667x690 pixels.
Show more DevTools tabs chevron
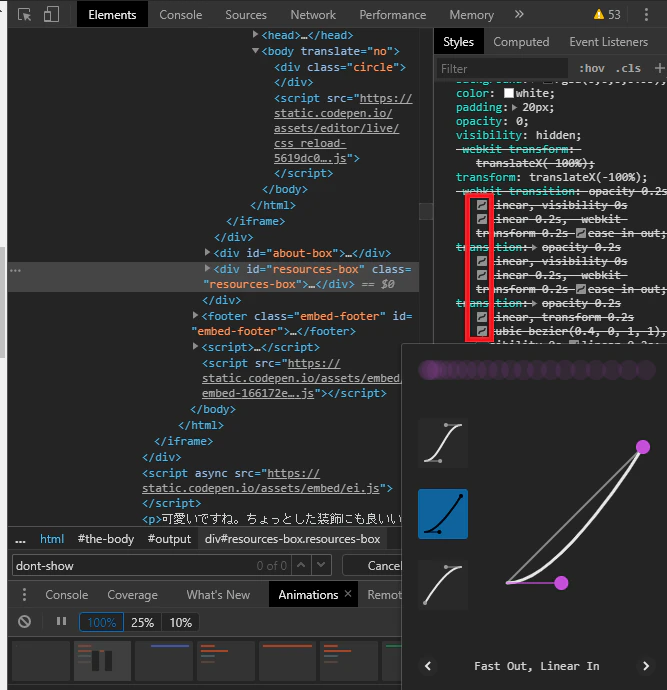(x=519, y=15)
